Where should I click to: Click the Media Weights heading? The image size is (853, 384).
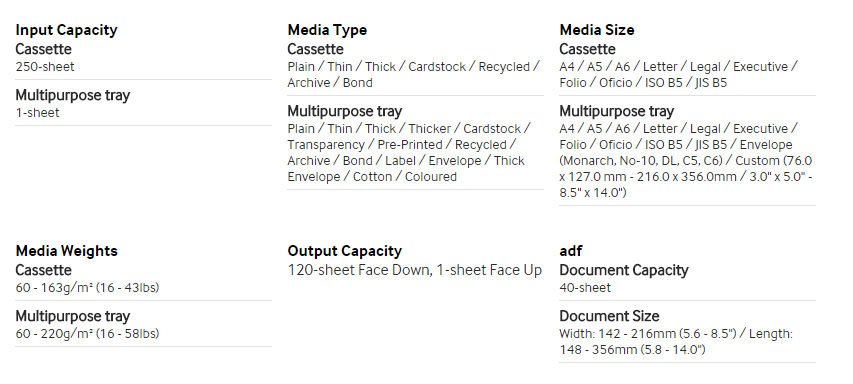(66, 251)
